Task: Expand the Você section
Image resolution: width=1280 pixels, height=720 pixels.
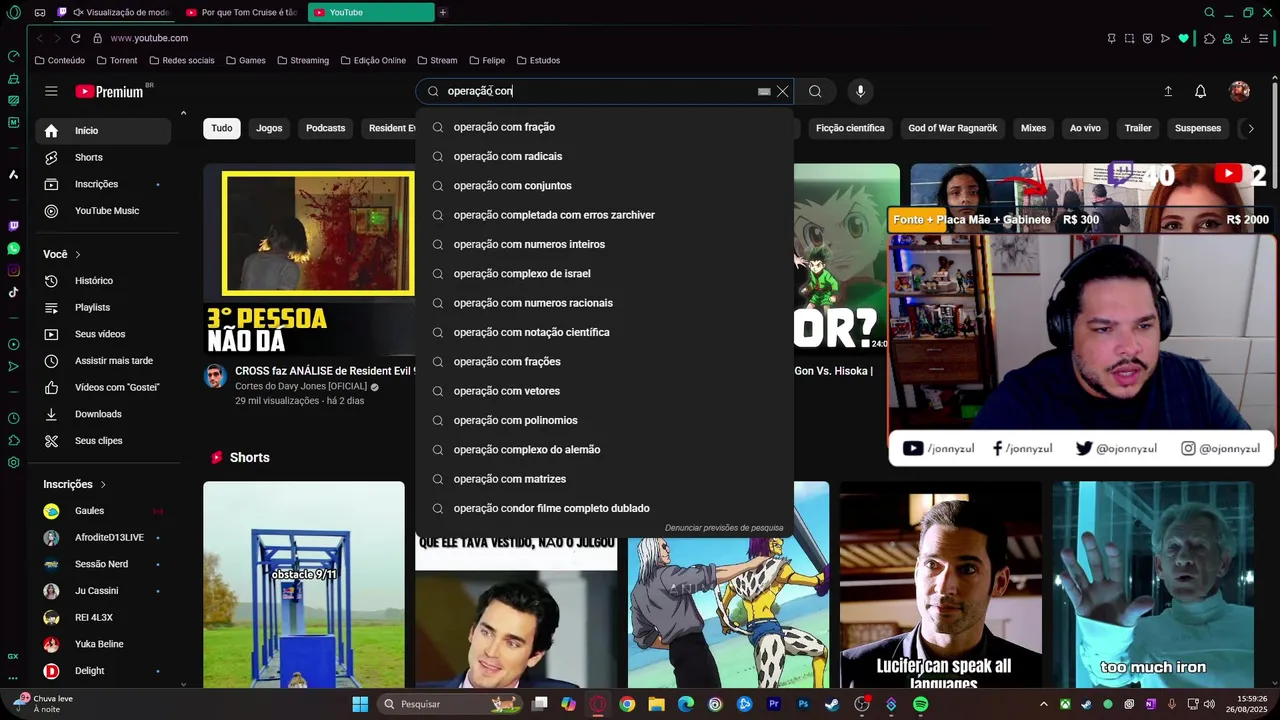Action: [x=62, y=254]
